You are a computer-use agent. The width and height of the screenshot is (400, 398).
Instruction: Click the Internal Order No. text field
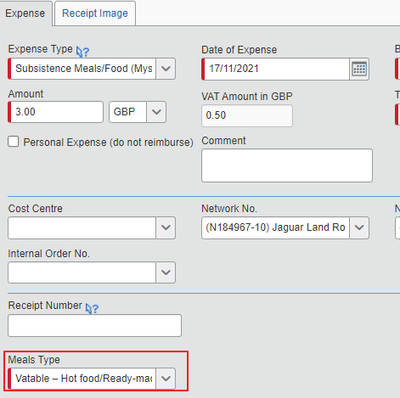click(82, 272)
